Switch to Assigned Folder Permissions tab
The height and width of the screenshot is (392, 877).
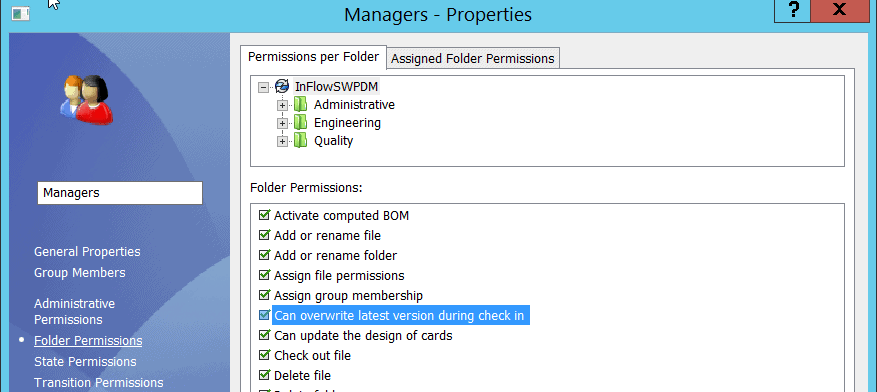[473, 59]
